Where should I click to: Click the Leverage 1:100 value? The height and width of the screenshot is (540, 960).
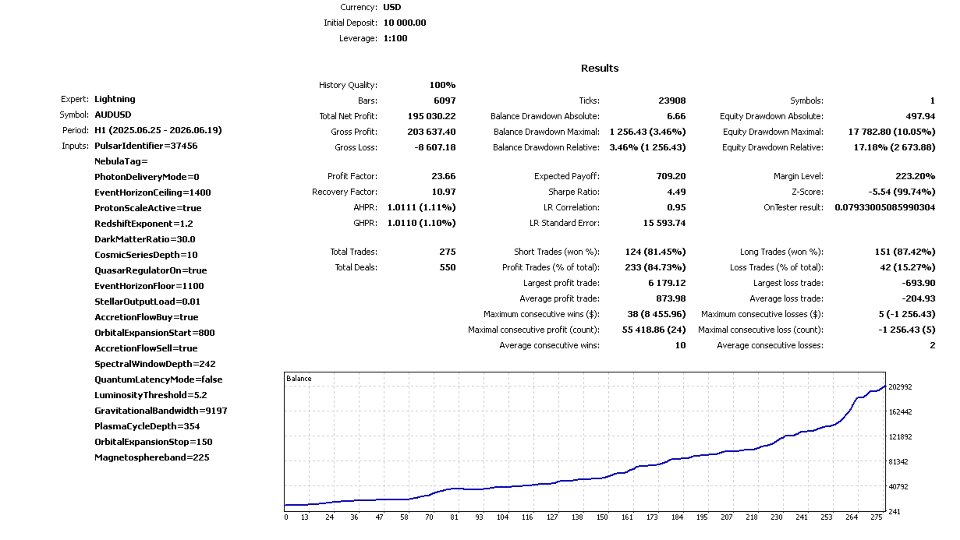pyautogui.click(x=396, y=38)
